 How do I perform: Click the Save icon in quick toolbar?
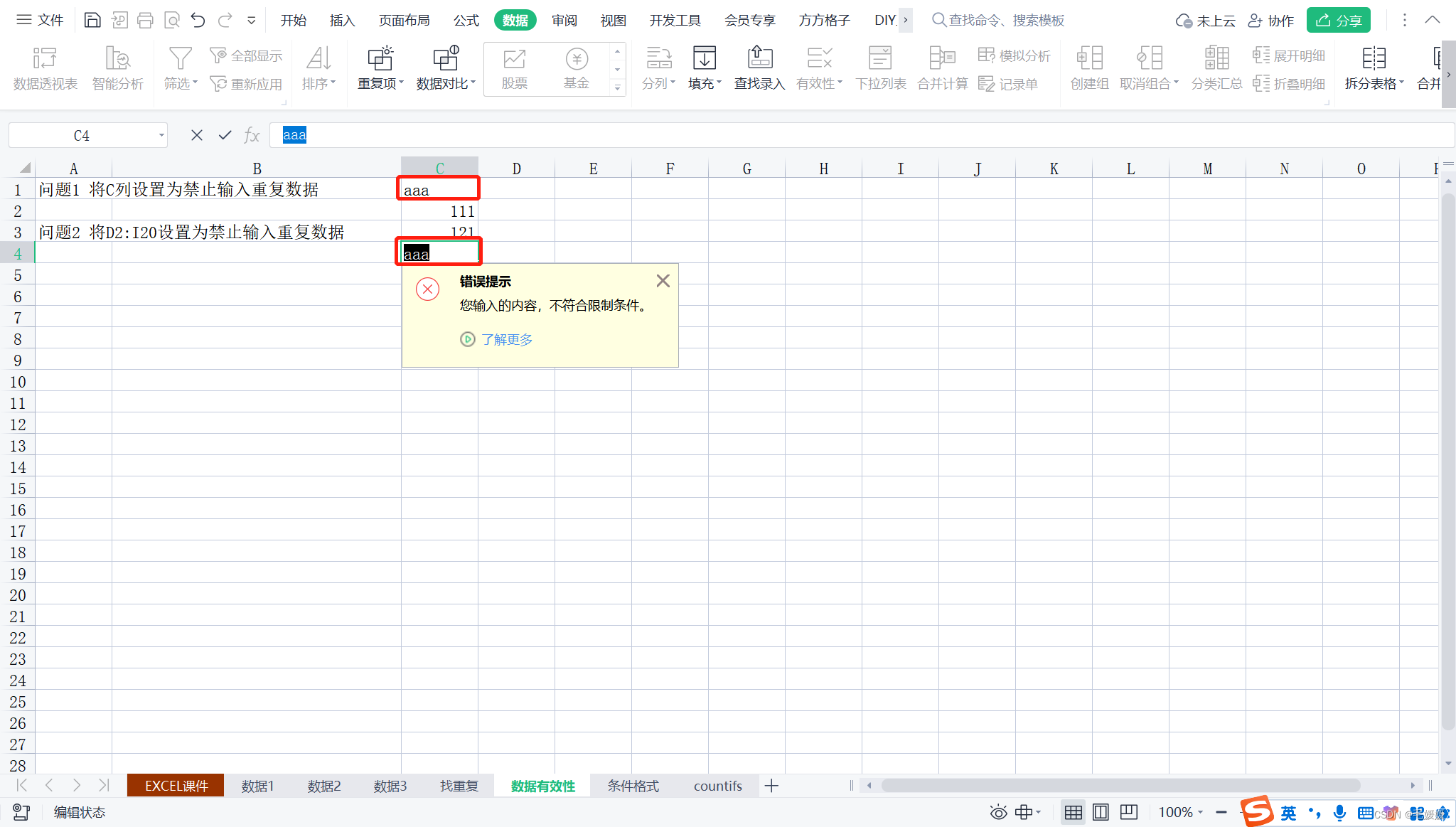tap(92, 20)
